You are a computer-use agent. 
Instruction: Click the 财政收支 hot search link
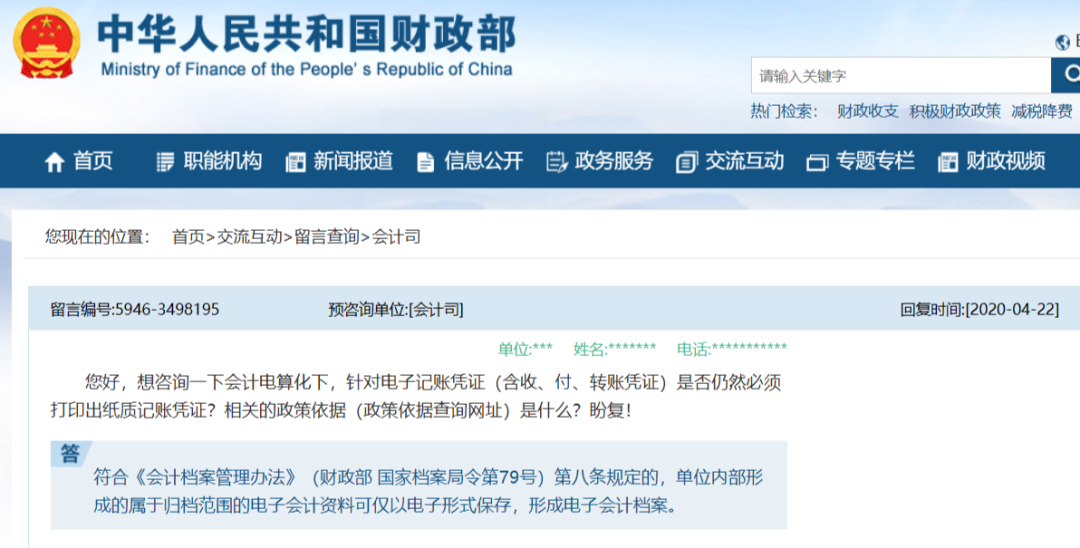868,111
